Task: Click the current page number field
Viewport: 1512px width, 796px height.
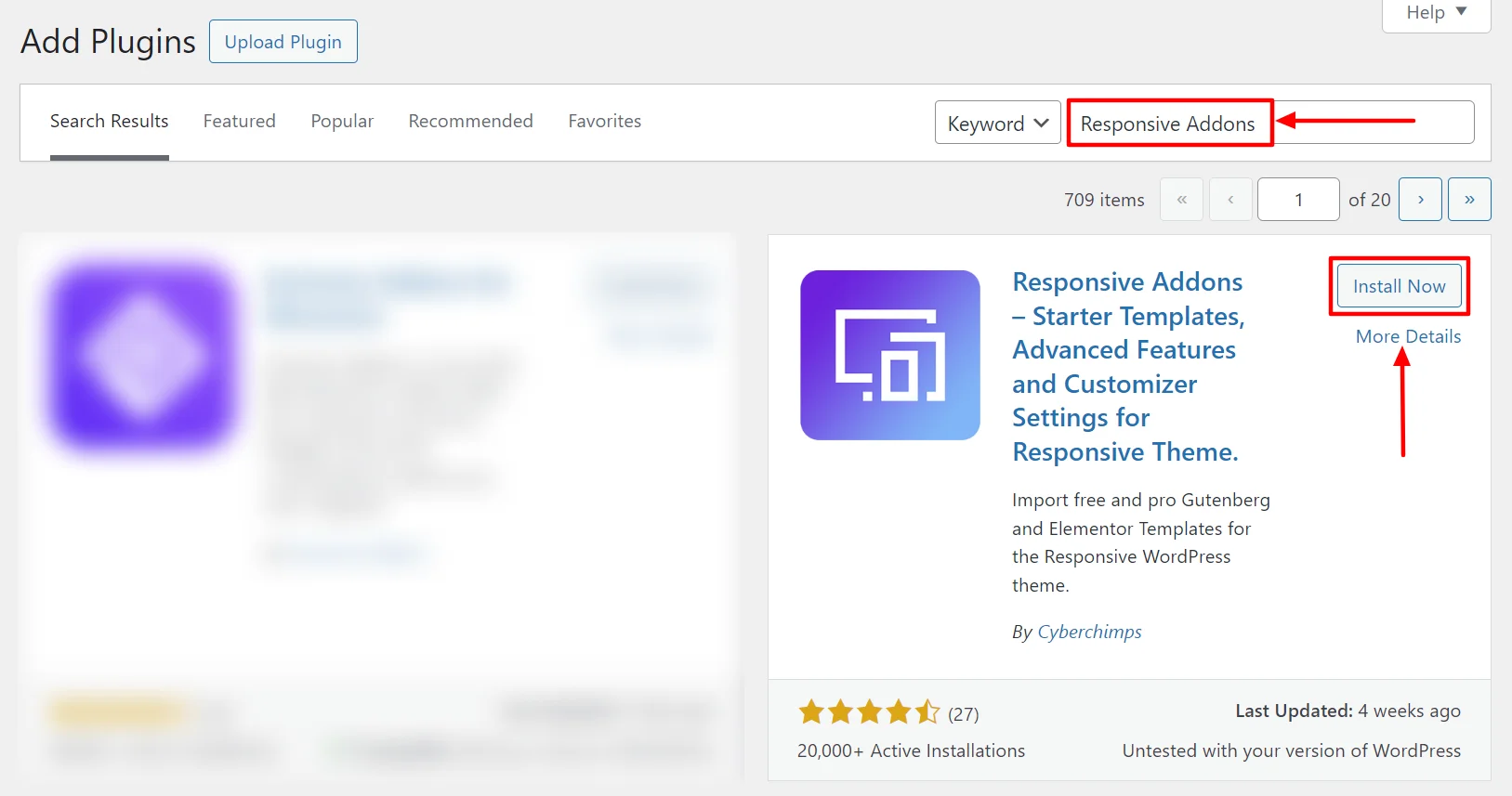Action: pyautogui.click(x=1298, y=200)
